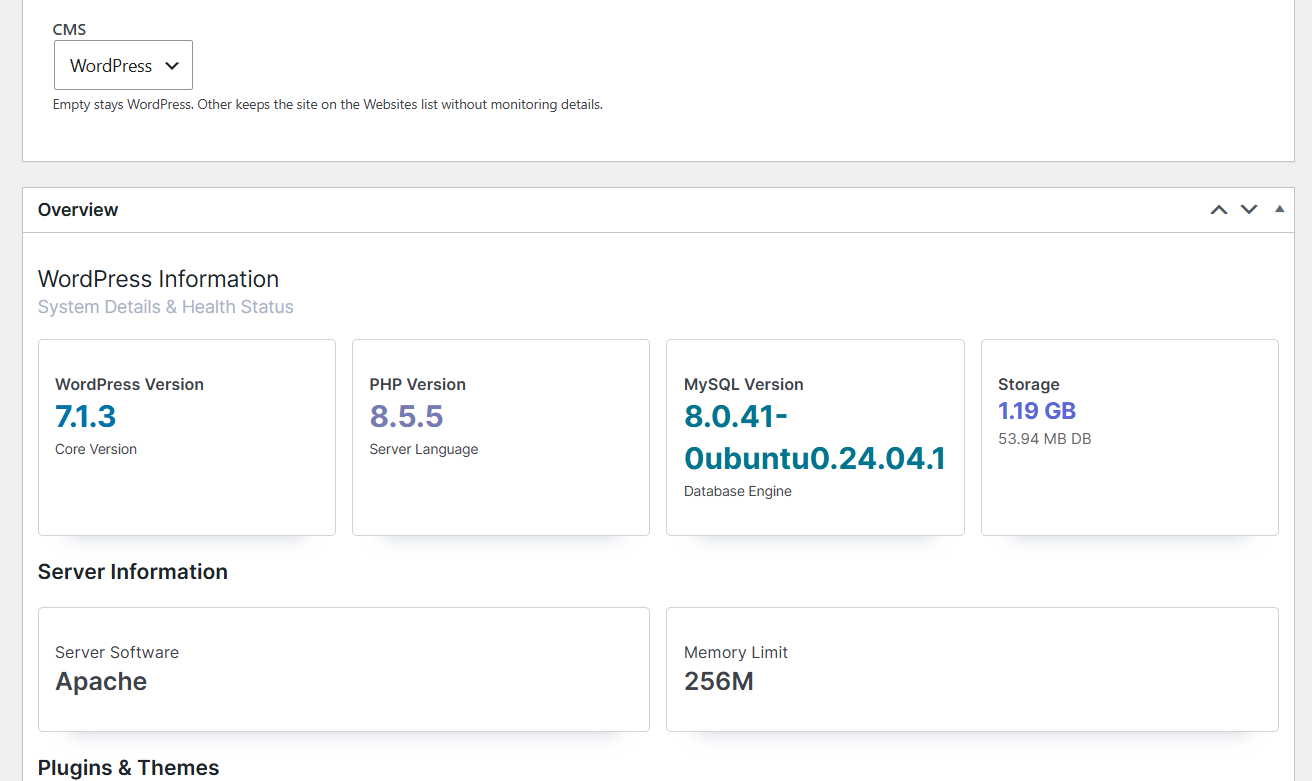Click the Storage card label
This screenshot has width=1312, height=781.
point(1028,384)
